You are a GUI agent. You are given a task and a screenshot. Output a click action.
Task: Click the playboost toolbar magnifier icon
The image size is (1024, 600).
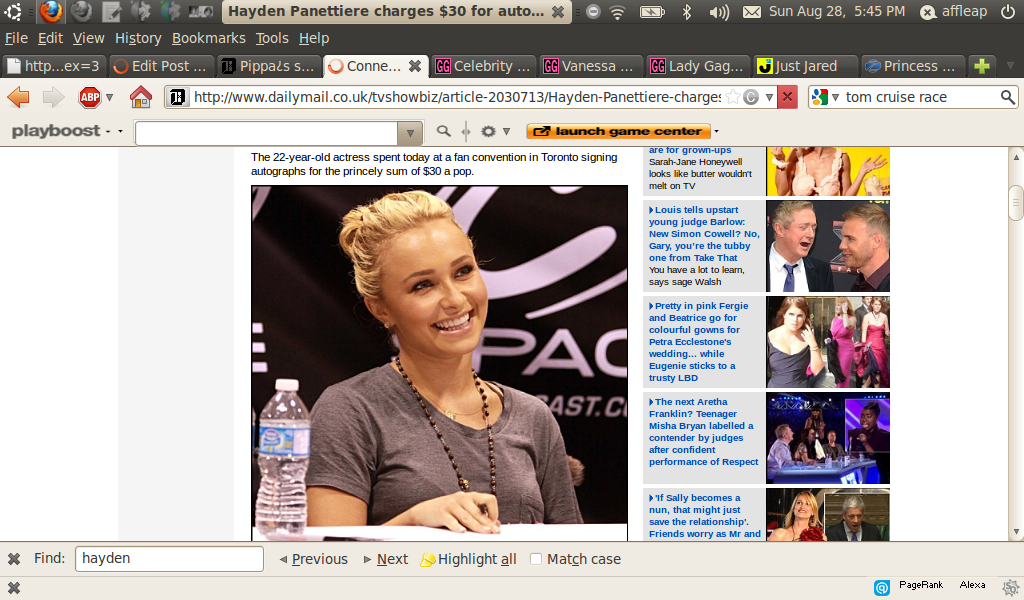click(443, 131)
